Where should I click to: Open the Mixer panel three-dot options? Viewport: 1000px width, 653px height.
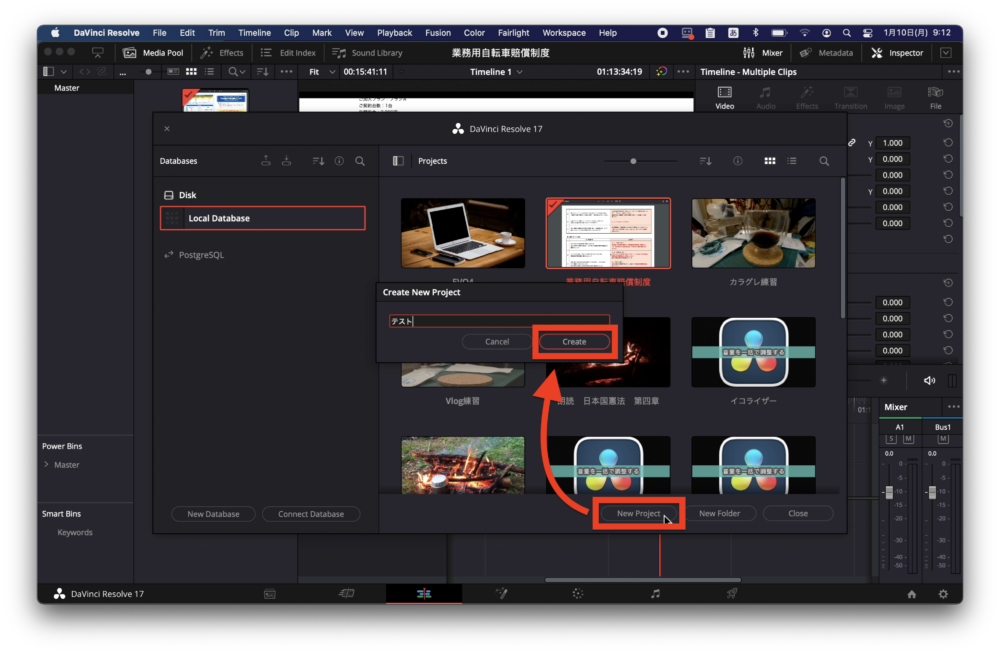click(x=953, y=407)
